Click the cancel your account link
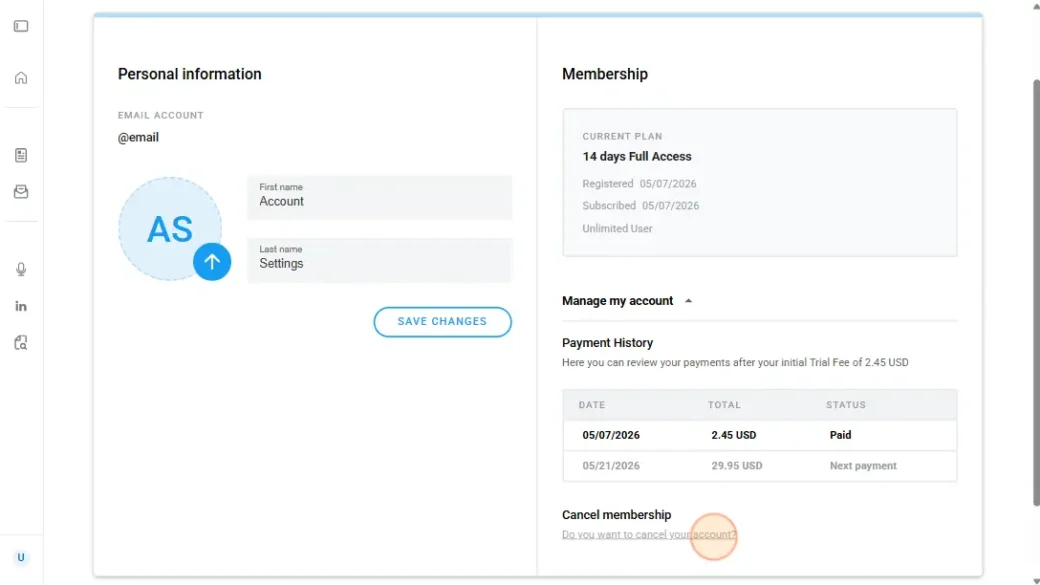1040x585 pixels. (x=649, y=535)
